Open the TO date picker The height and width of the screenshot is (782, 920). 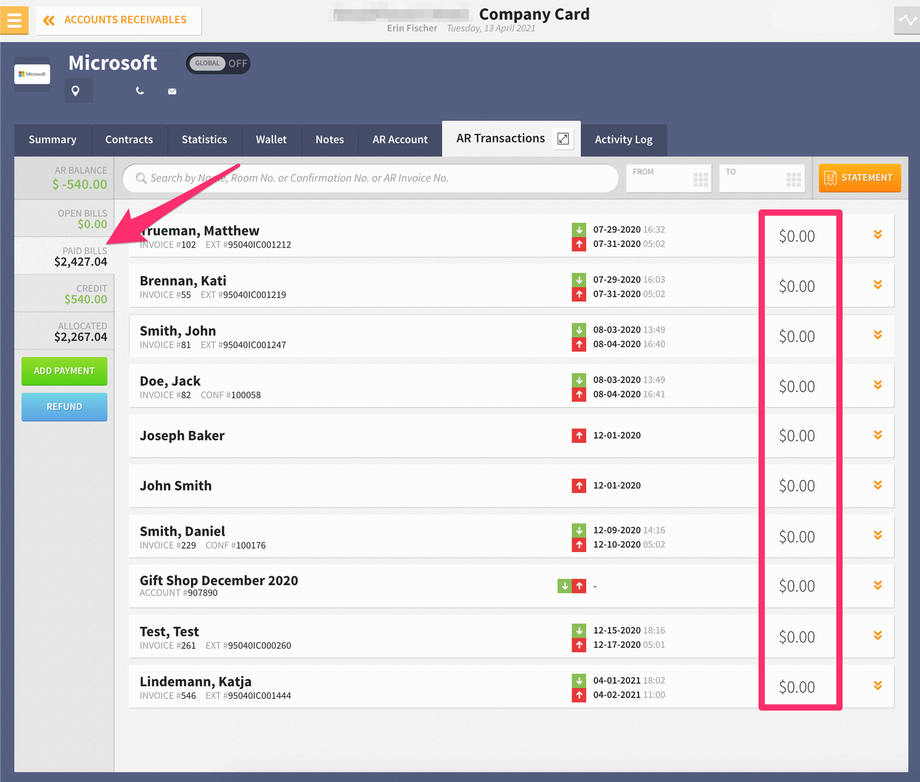click(x=762, y=178)
